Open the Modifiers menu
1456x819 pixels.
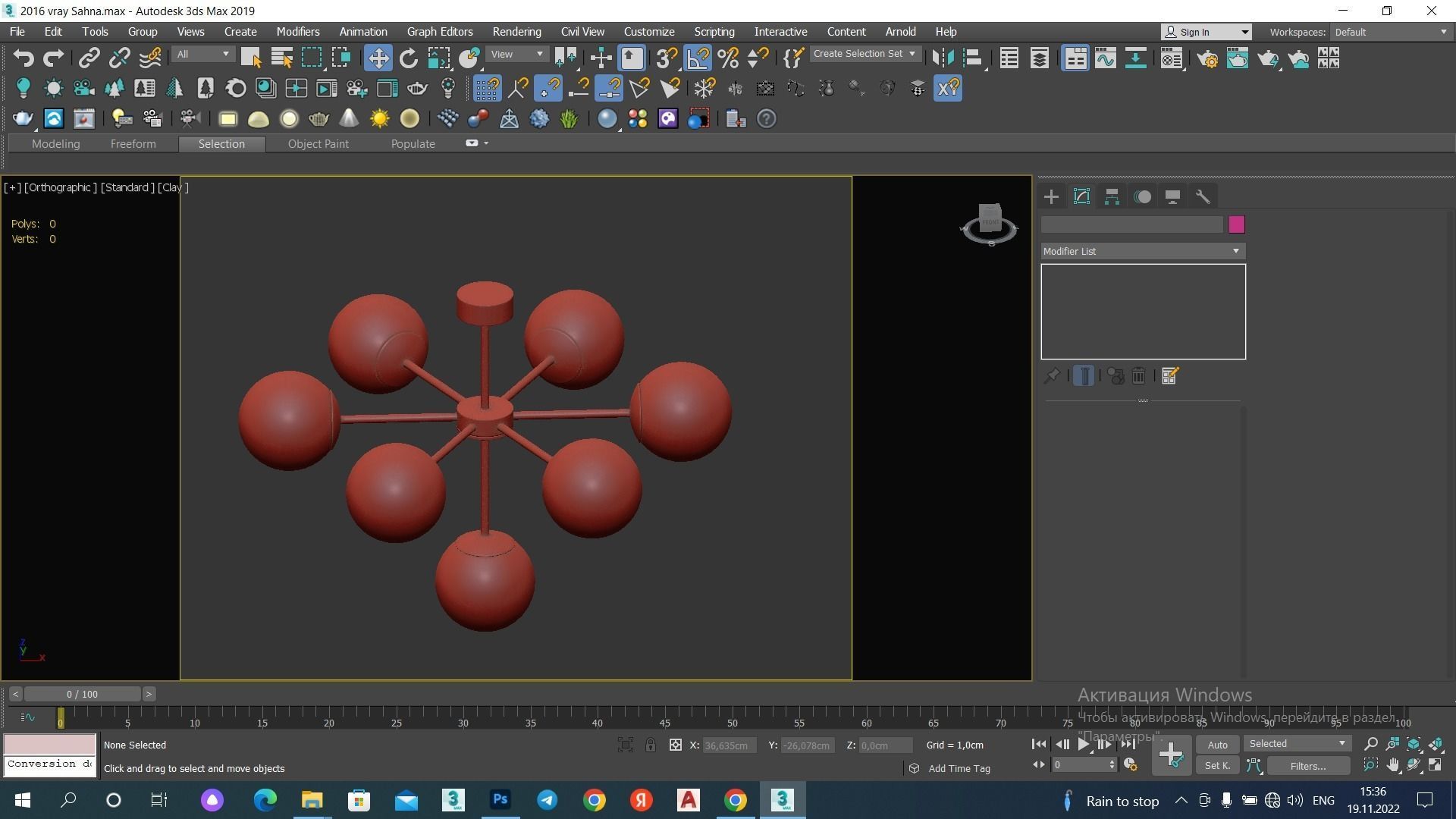coord(297,32)
